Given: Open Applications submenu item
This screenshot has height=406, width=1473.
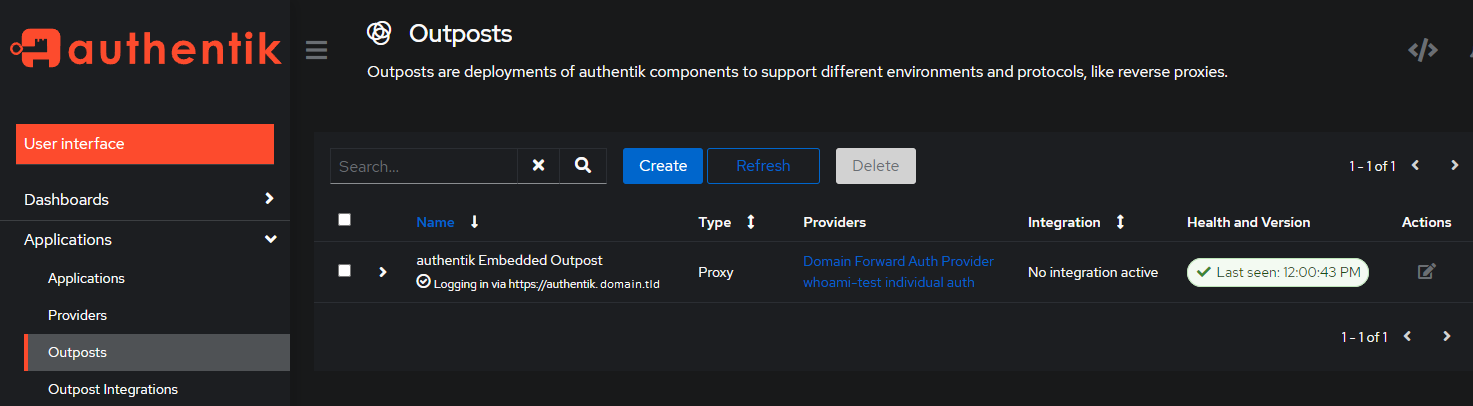Looking at the screenshot, I should tap(86, 278).
